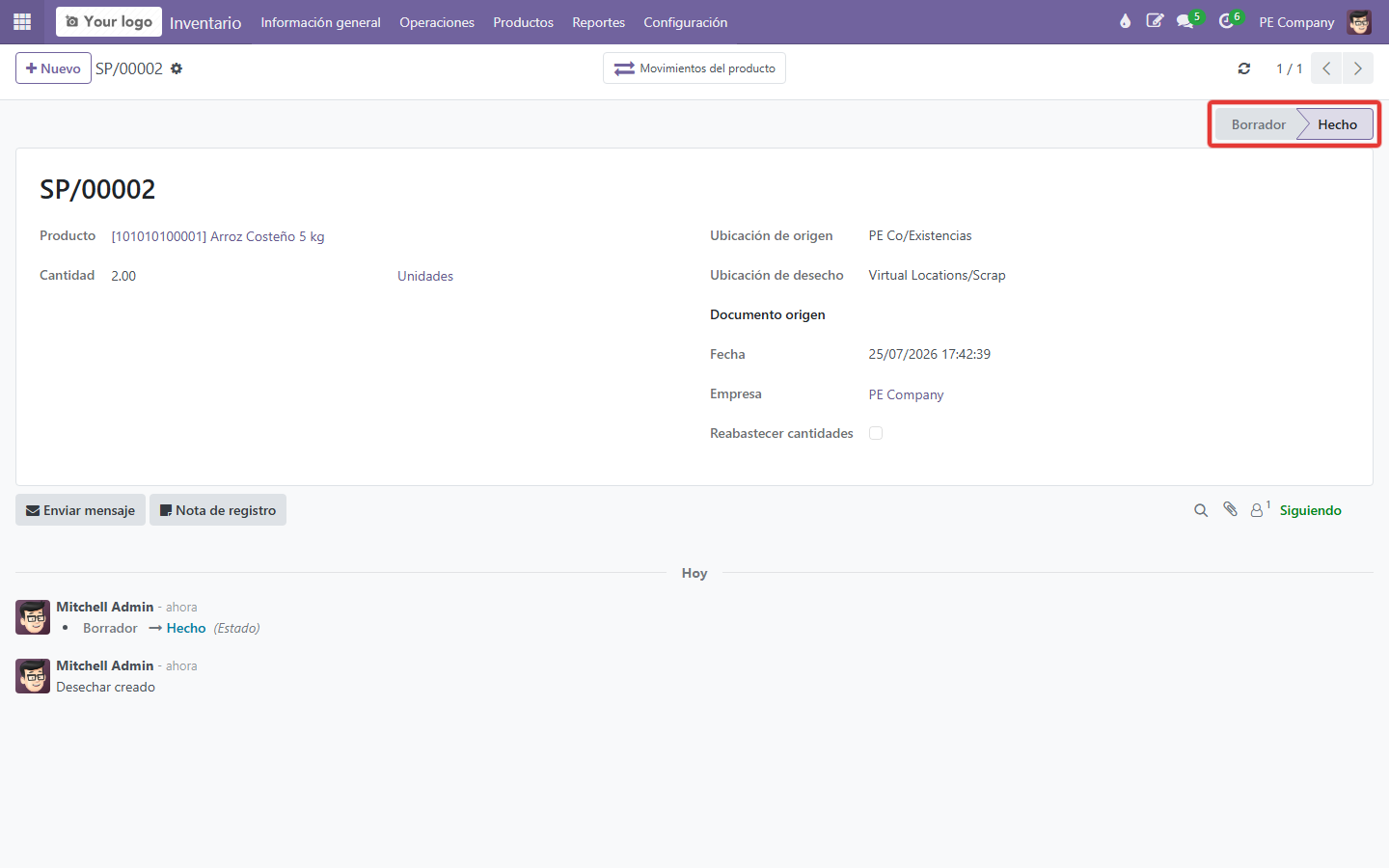Toggle the Reabastecer cantidades checkbox
1389x868 pixels.
(x=876, y=433)
